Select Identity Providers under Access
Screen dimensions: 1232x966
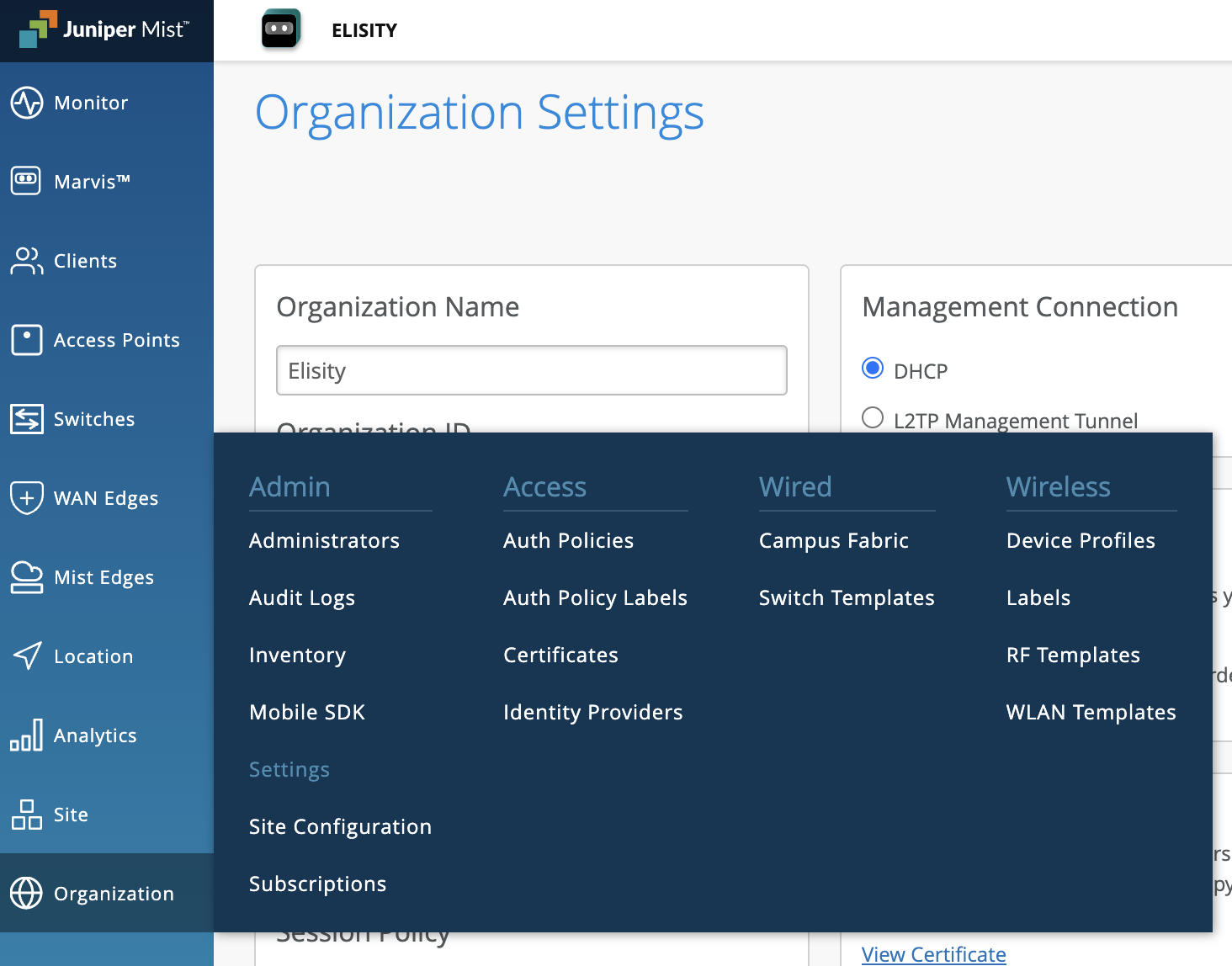(x=592, y=712)
